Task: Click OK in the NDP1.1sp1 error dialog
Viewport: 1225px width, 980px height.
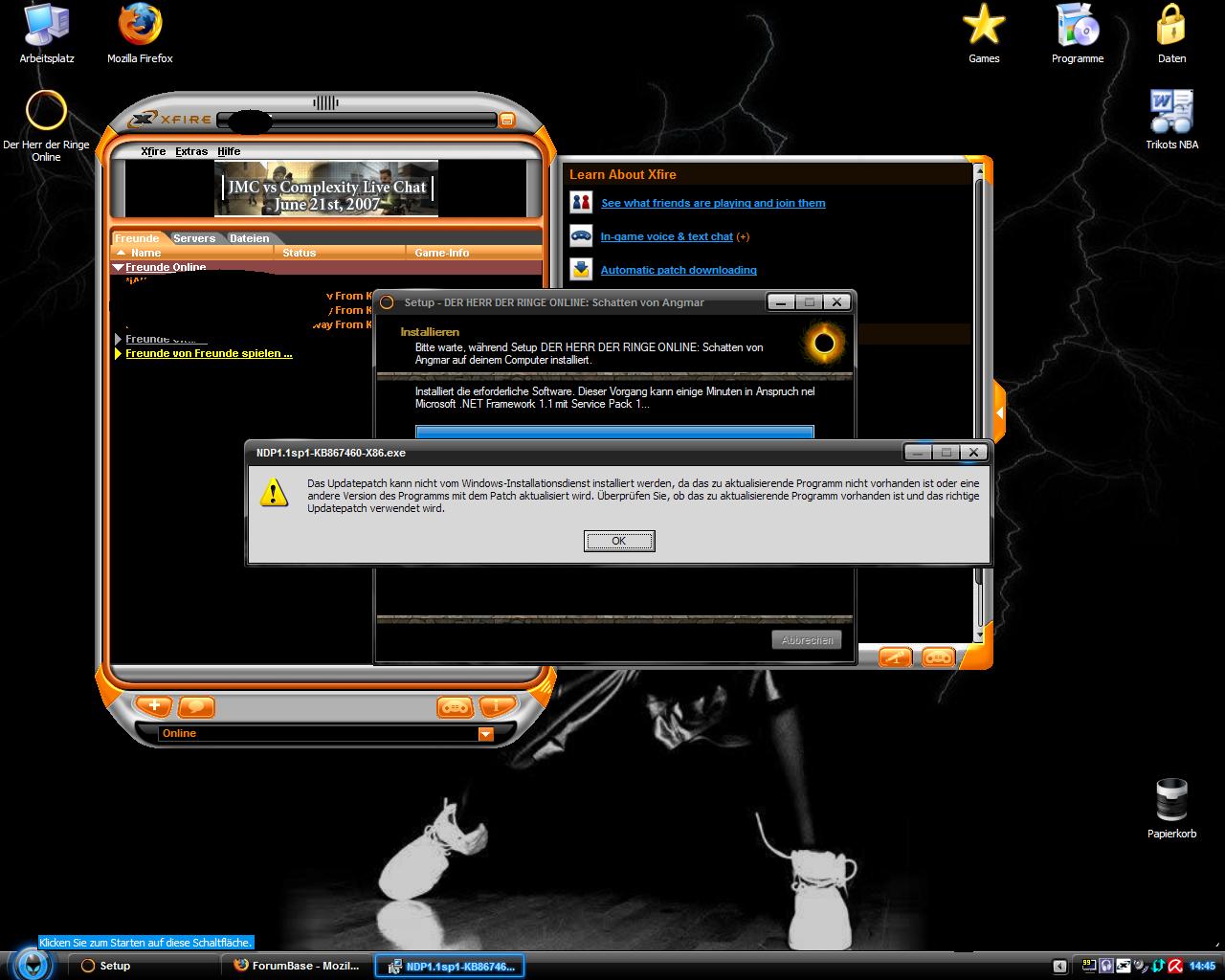Action: click(x=619, y=541)
